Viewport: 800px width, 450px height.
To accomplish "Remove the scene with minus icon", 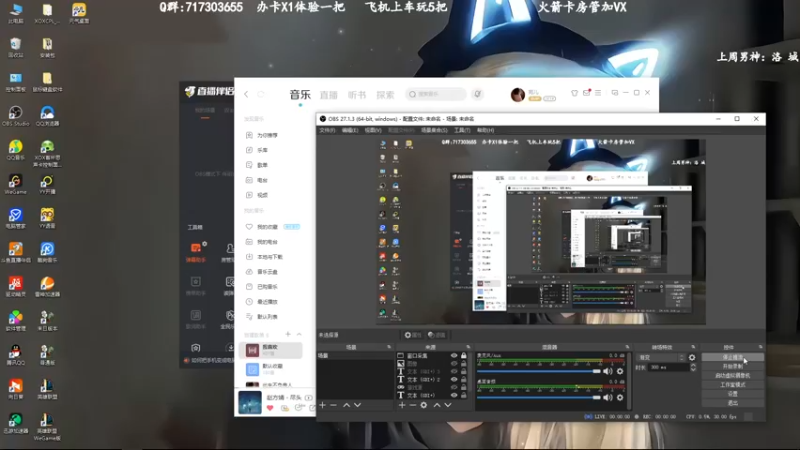I will (333, 405).
